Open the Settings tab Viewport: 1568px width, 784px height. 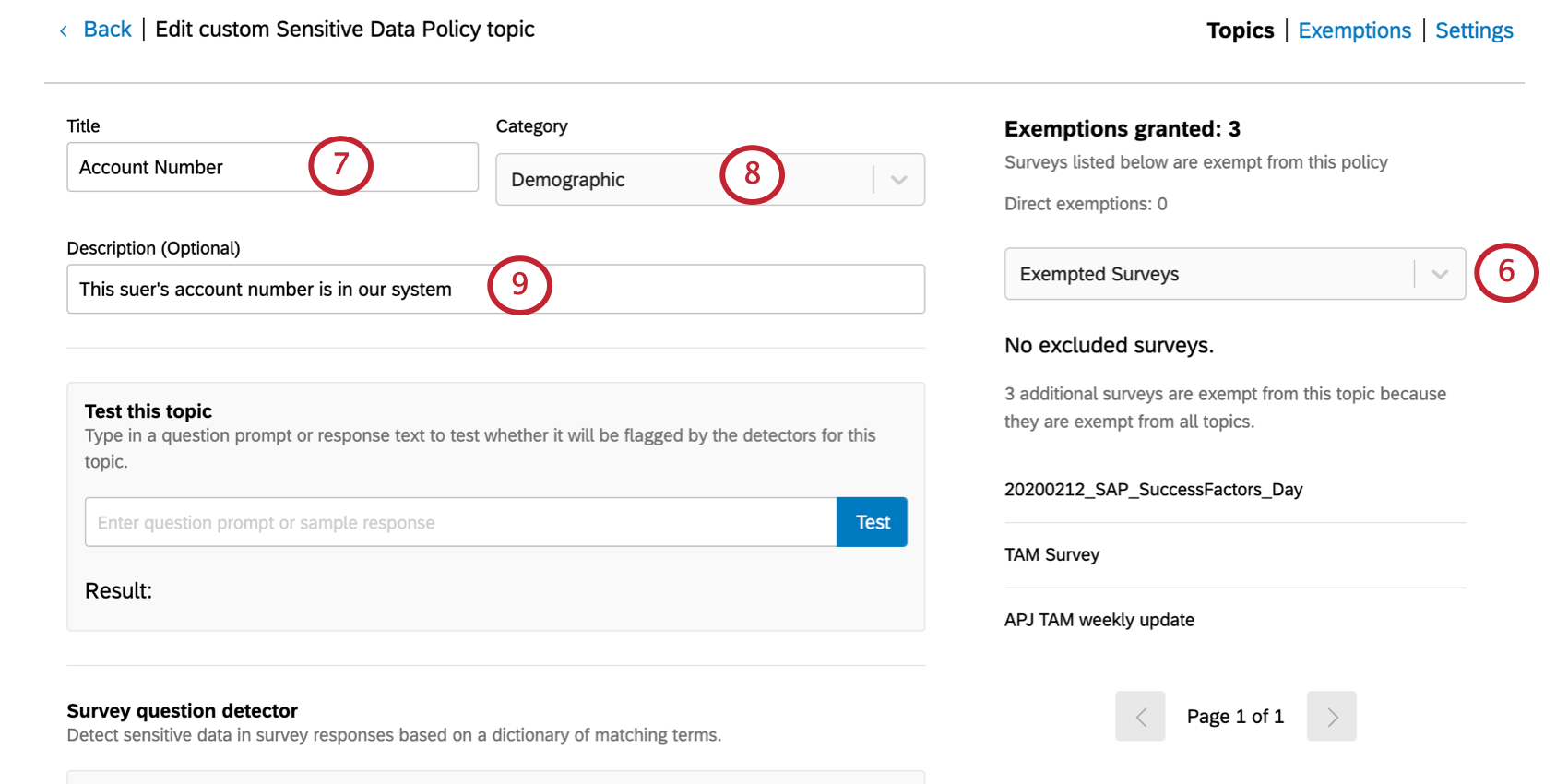pos(1473,30)
